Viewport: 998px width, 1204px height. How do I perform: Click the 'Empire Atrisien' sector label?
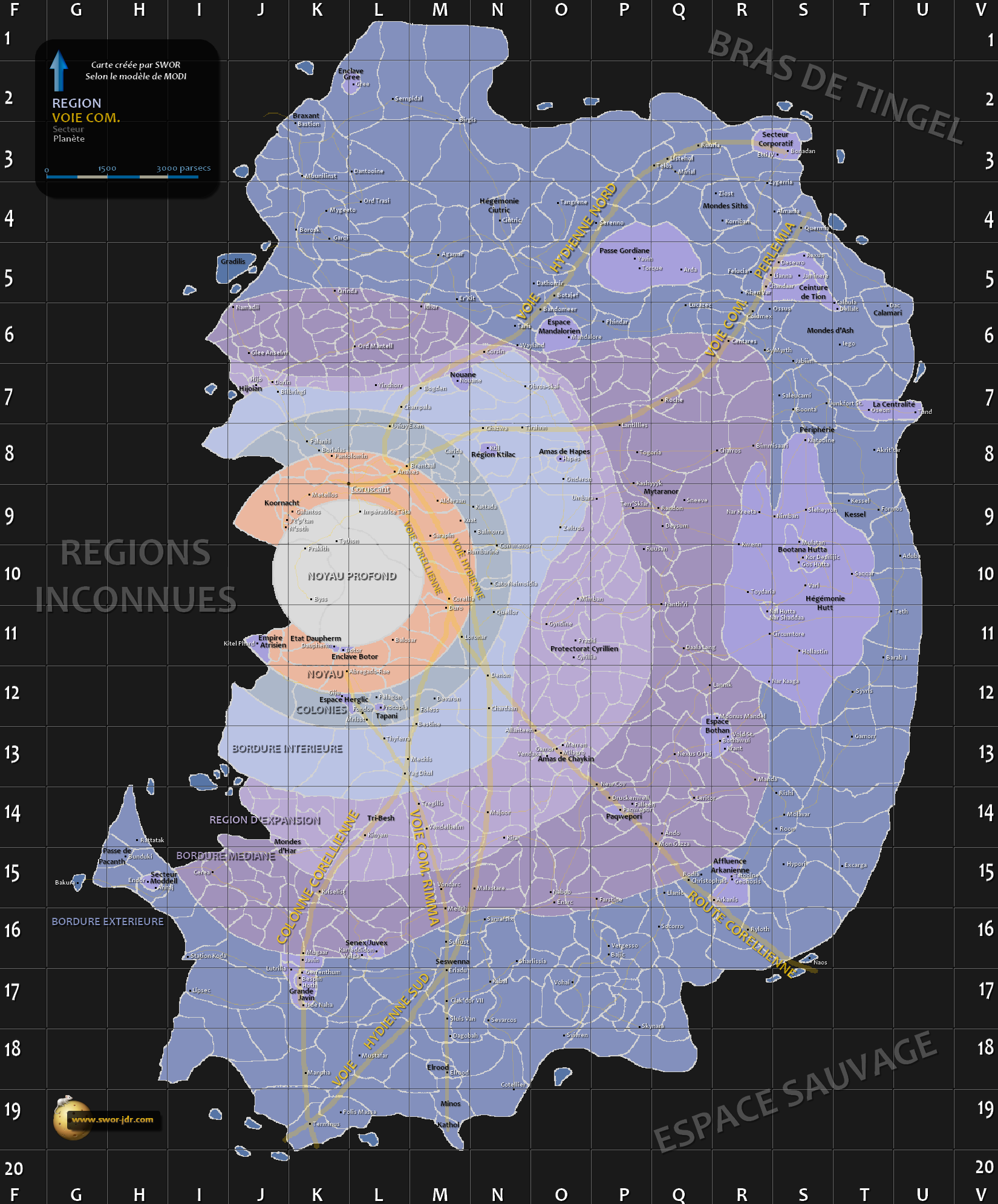[272, 641]
